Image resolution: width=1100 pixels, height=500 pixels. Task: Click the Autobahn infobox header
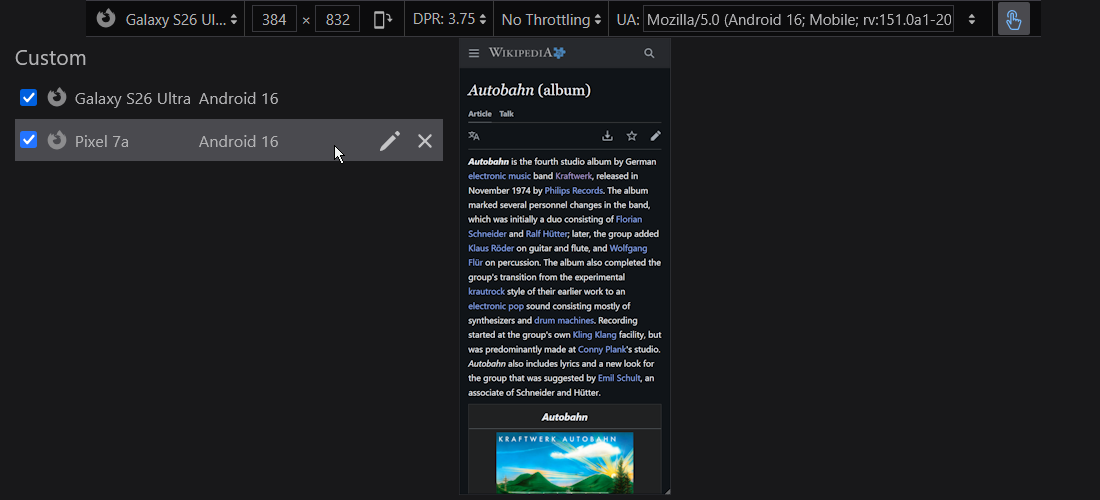point(565,417)
